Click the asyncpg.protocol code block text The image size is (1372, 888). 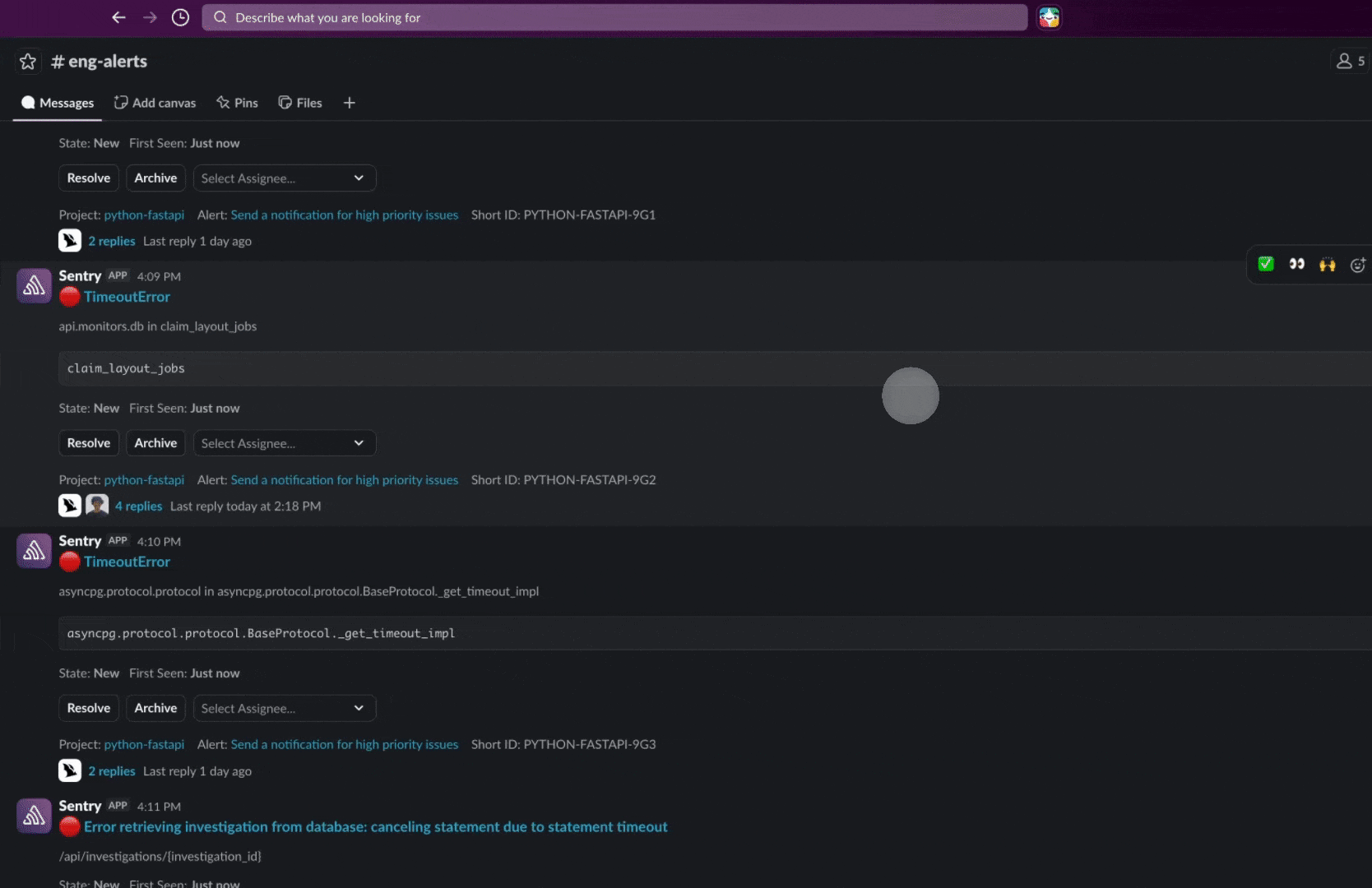pos(261,633)
